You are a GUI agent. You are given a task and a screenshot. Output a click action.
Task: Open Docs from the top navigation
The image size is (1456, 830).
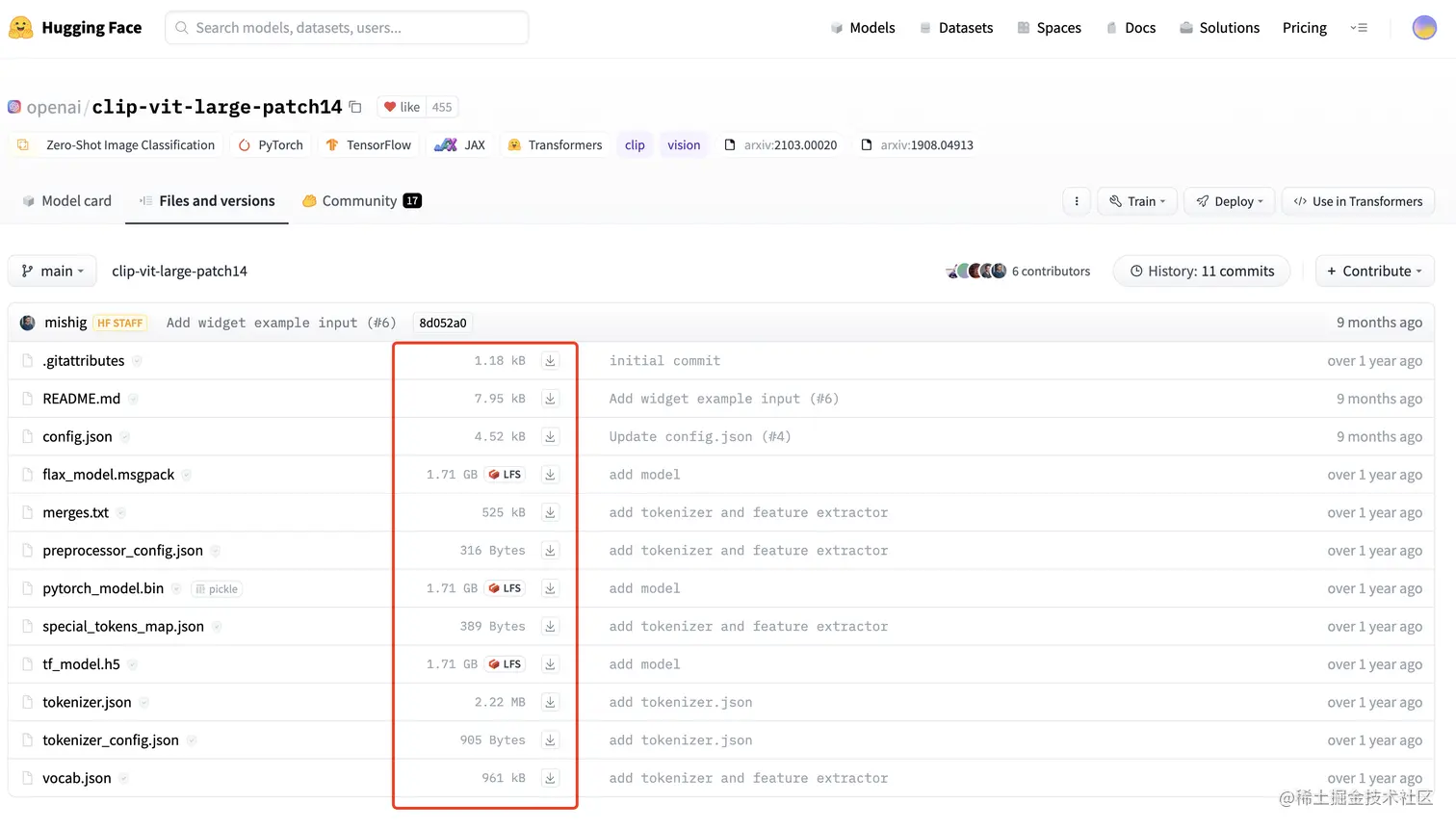tap(1131, 28)
